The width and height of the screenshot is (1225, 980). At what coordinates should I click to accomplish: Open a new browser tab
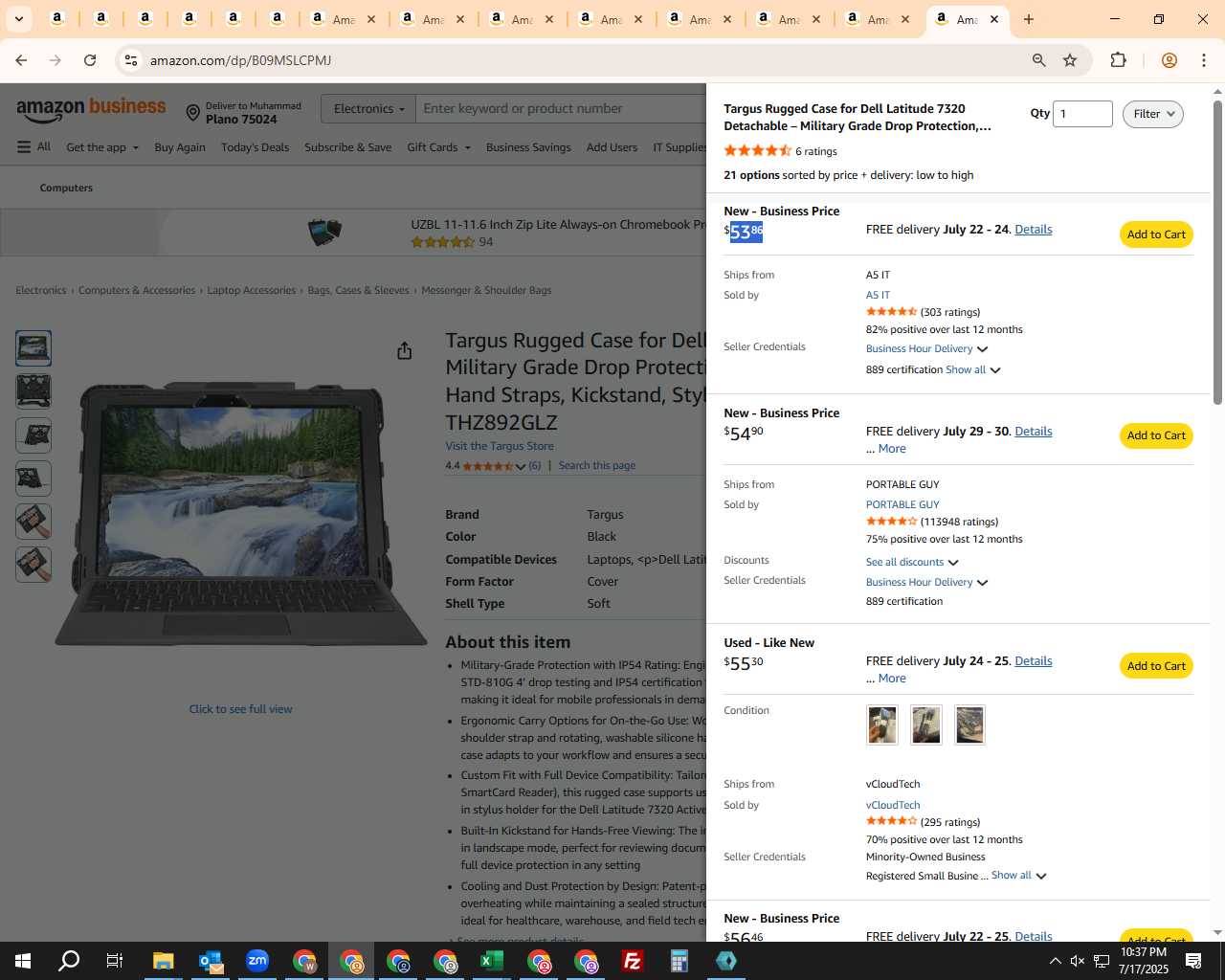pyautogui.click(x=1029, y=19)
